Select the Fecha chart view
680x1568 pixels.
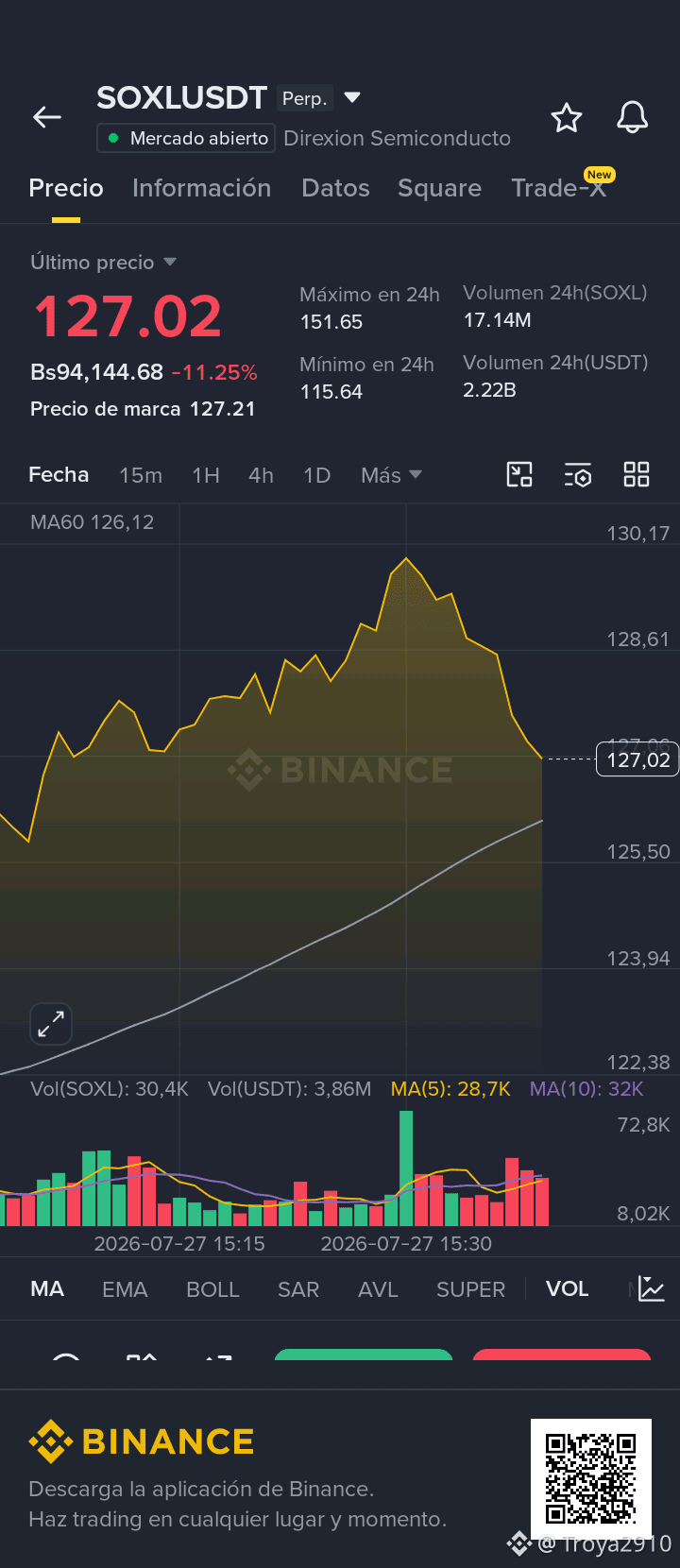tap(59, 474)
